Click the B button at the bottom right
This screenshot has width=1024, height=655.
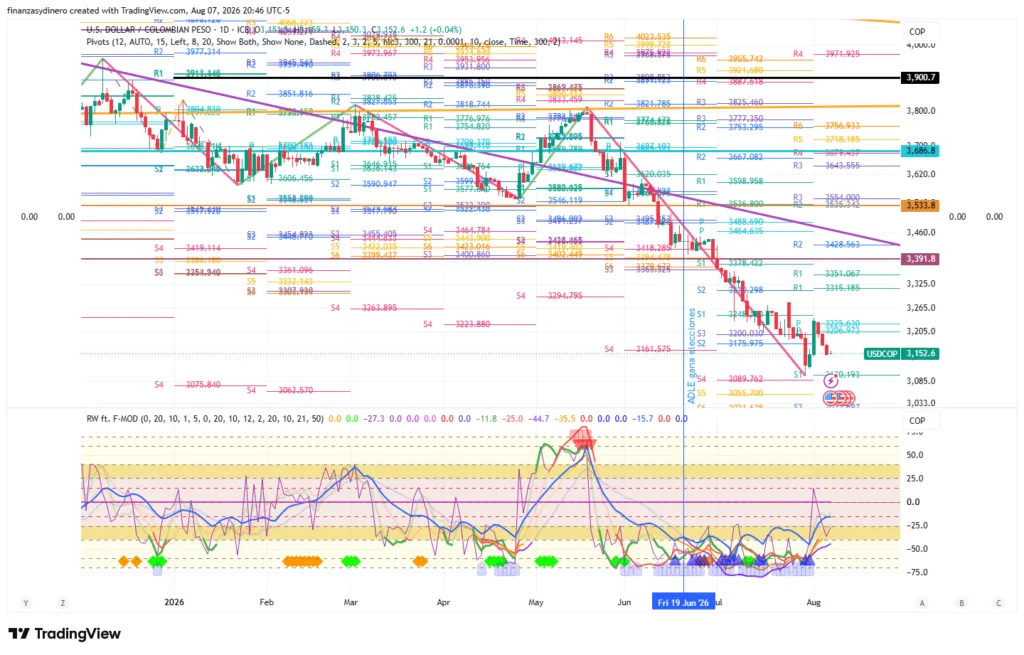click(x=961, y=603)
